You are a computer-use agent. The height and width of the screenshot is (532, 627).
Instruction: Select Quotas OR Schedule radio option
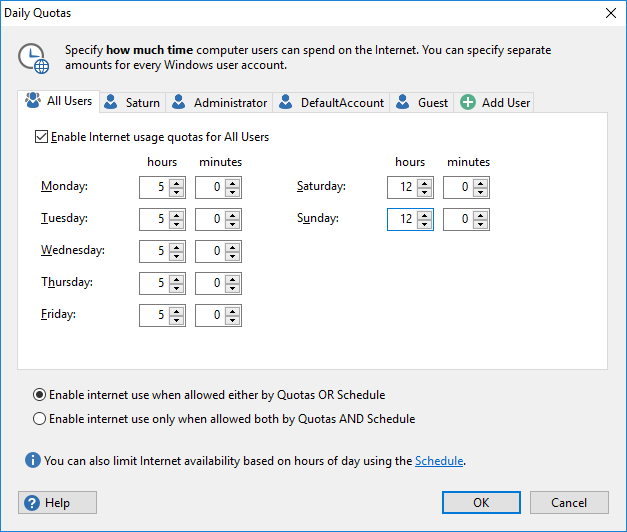40,395
